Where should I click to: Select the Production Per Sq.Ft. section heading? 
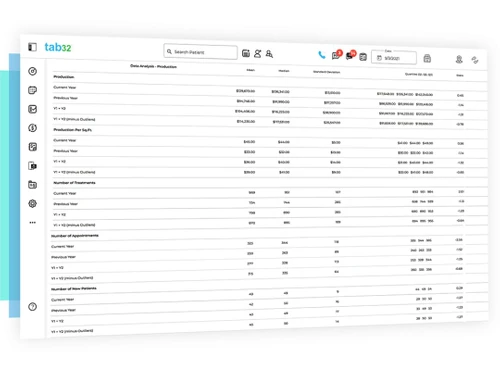click(72, 130)
